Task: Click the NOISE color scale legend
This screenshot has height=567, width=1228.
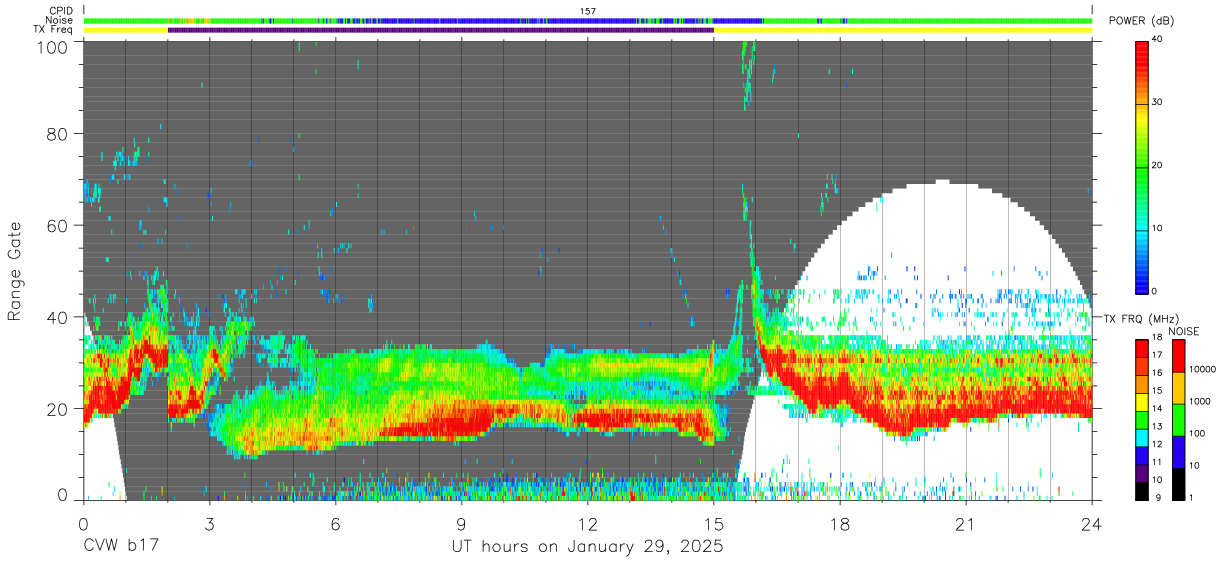Action: (x=1179, y=419)
